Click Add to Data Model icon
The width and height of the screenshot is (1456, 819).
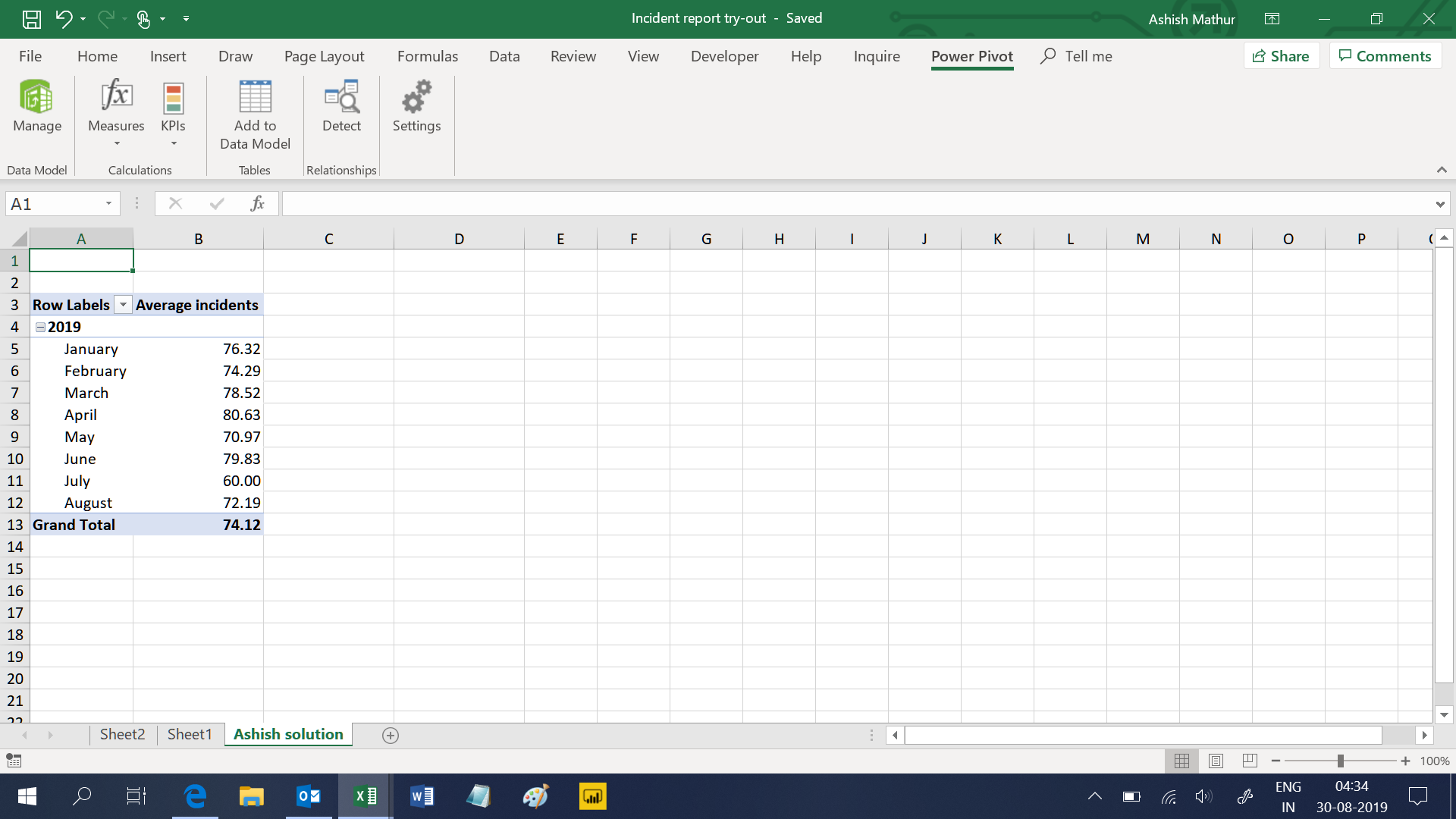(255, 96)
